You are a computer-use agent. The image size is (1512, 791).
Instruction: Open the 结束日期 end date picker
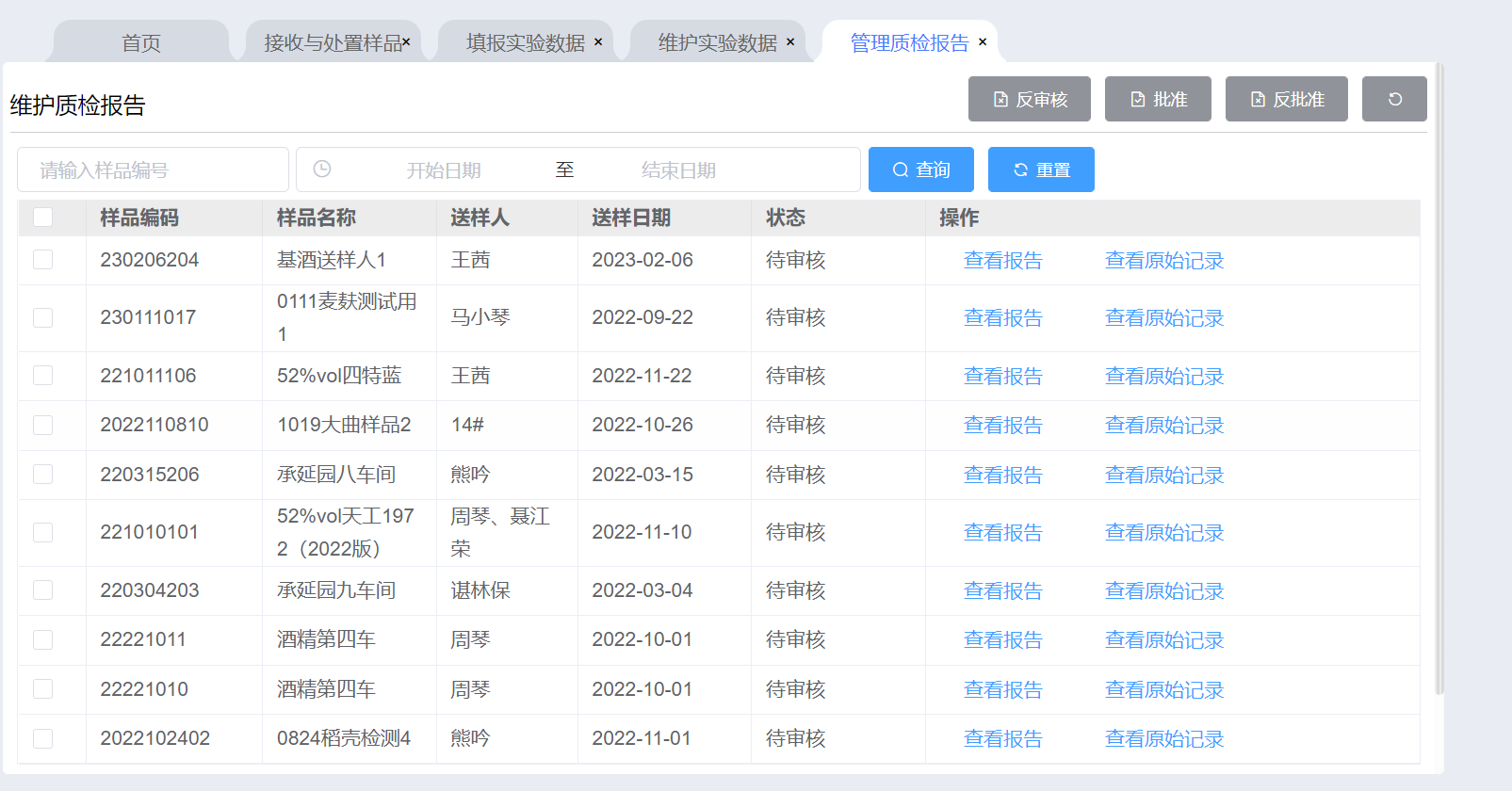[678, 169]
